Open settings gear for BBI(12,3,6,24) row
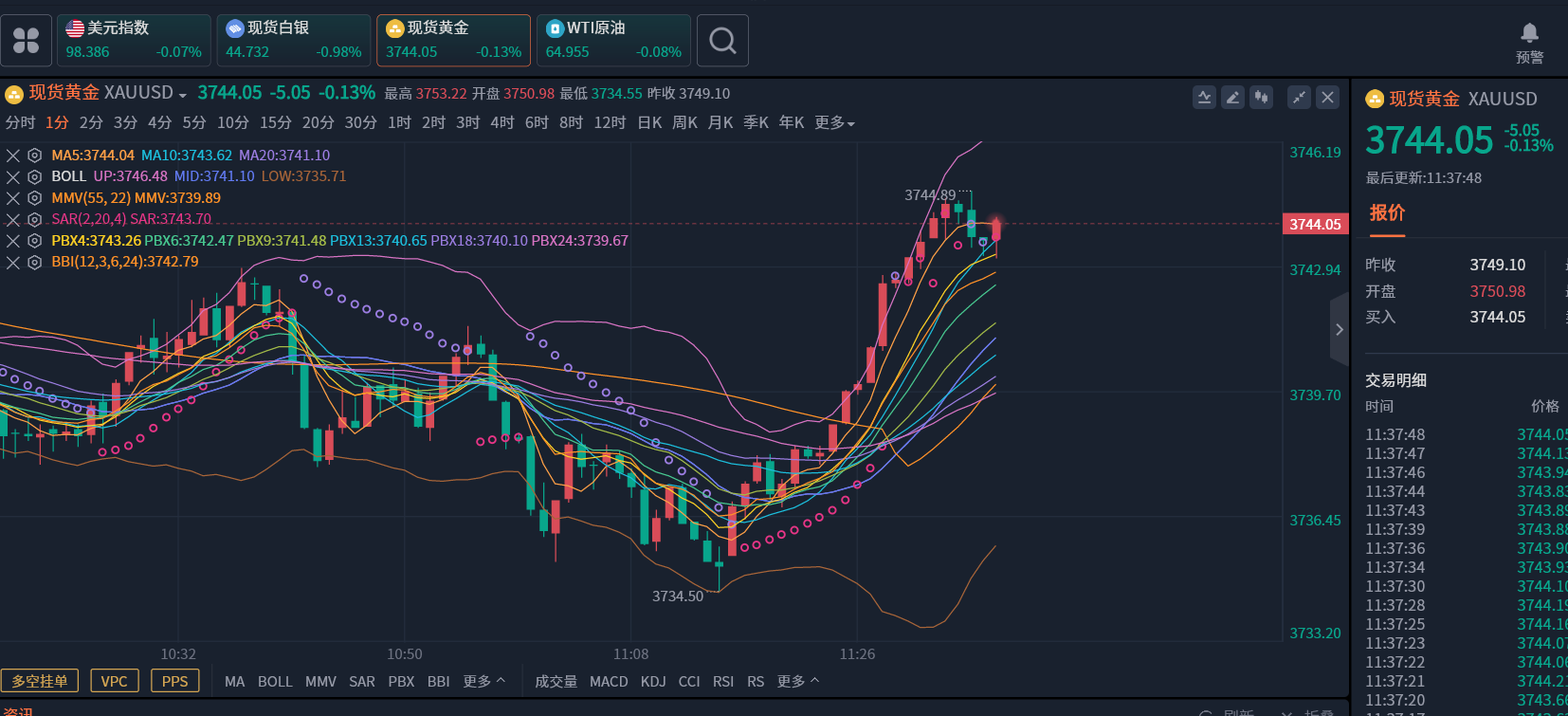This screenshot has height=716, width=1568. (34, 262)
